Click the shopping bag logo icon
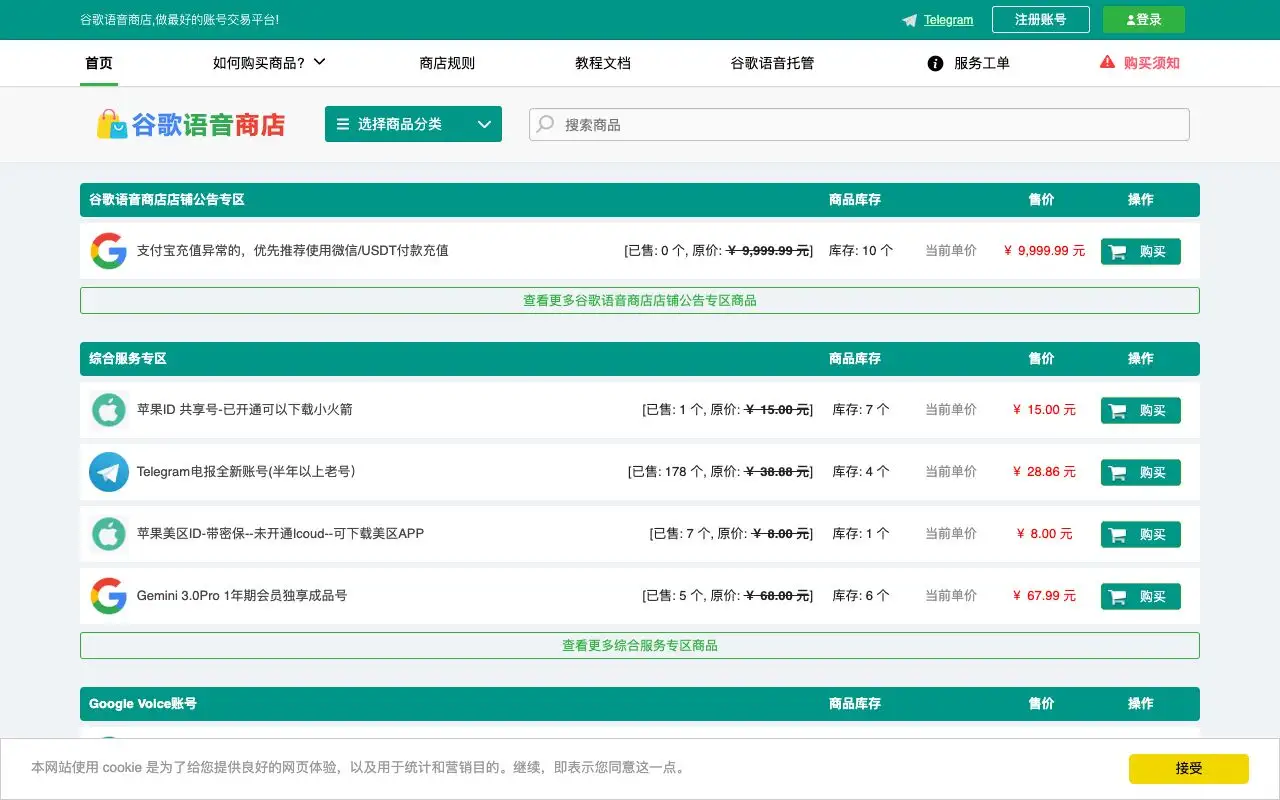 point(111,124)
